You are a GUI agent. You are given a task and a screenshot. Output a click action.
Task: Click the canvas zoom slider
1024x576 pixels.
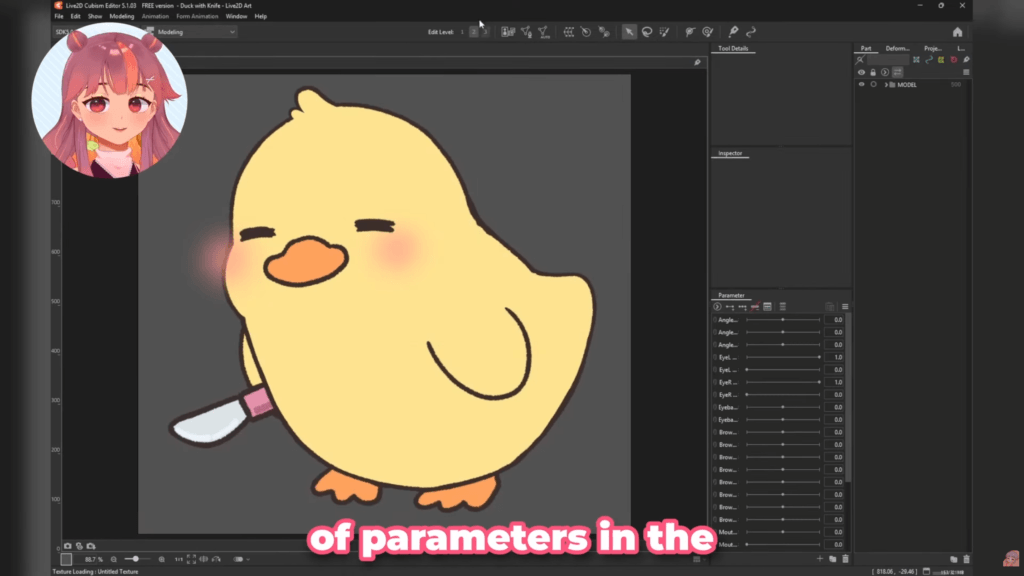coord(136,559)
